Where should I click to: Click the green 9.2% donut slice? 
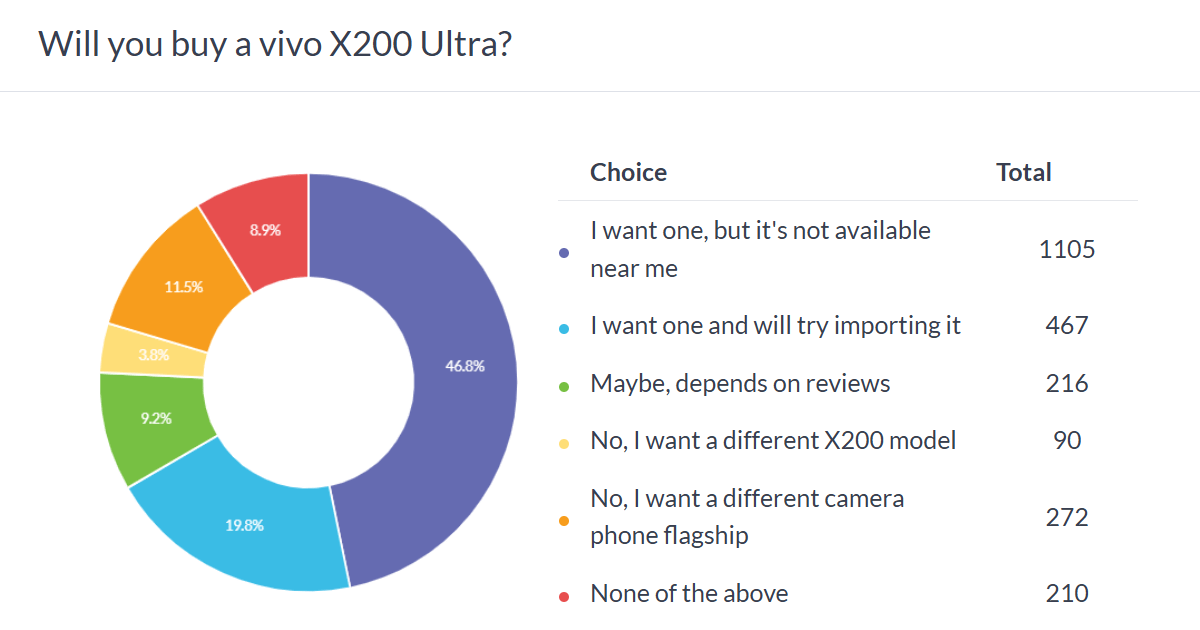pos(156,420)
